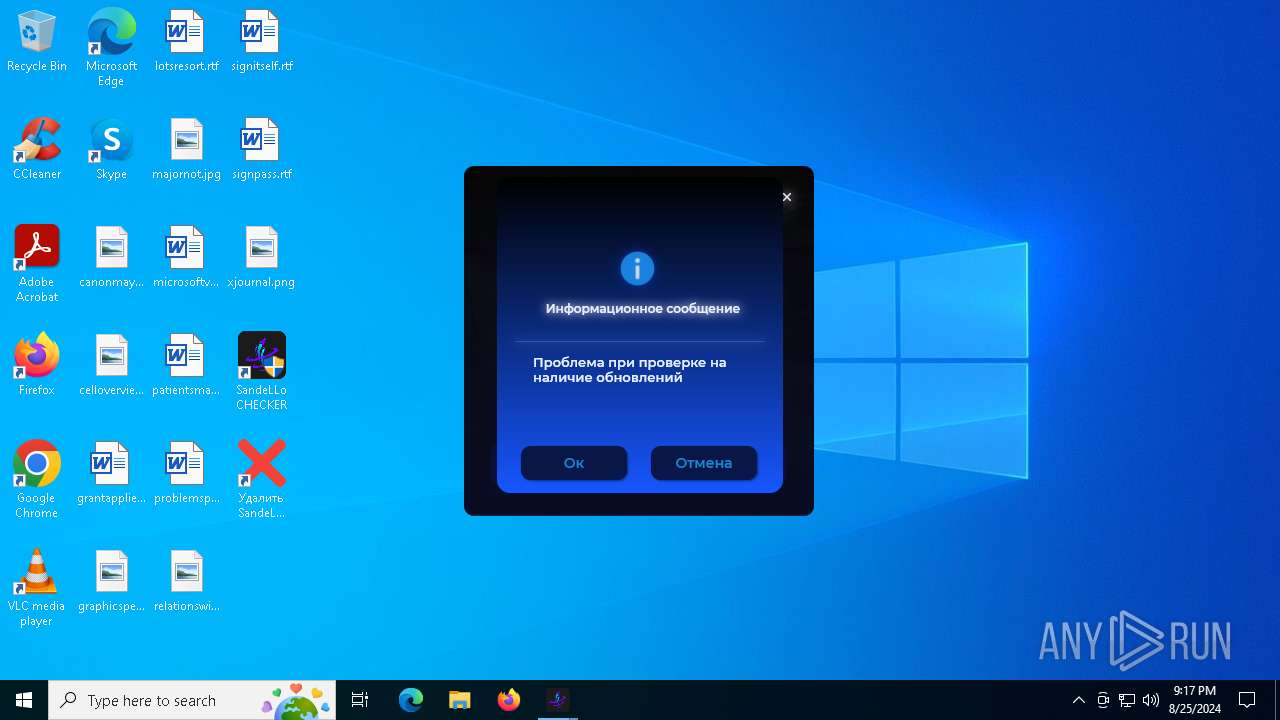The width and height of the screenshot is (1280, 720).
Task: Open Firefox desktop shortcut
Action: pyautogui.click(x=37, y=366)
